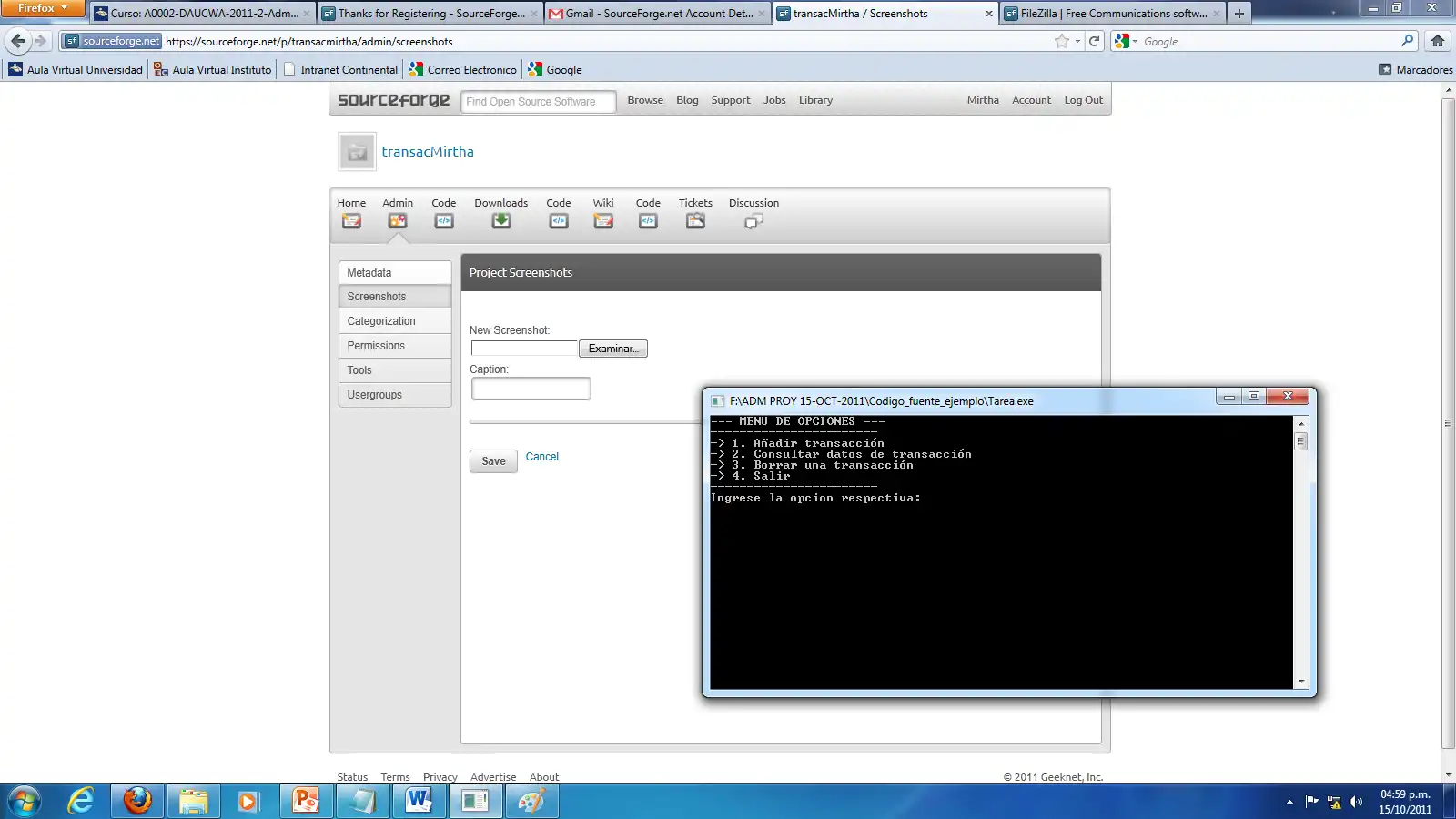Close the transacMirtha / Screenshots tab

(x=990, y=14)
